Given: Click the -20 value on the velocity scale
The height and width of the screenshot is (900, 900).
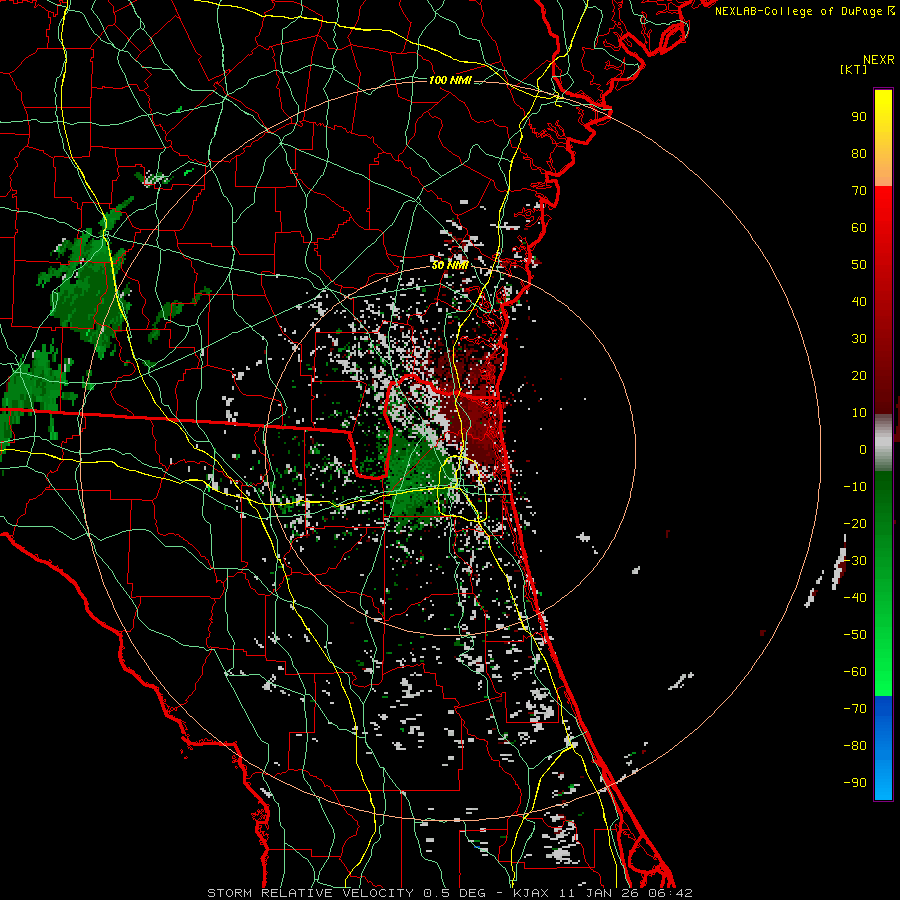Looking at the screenshot, I should tap(855, 523).
